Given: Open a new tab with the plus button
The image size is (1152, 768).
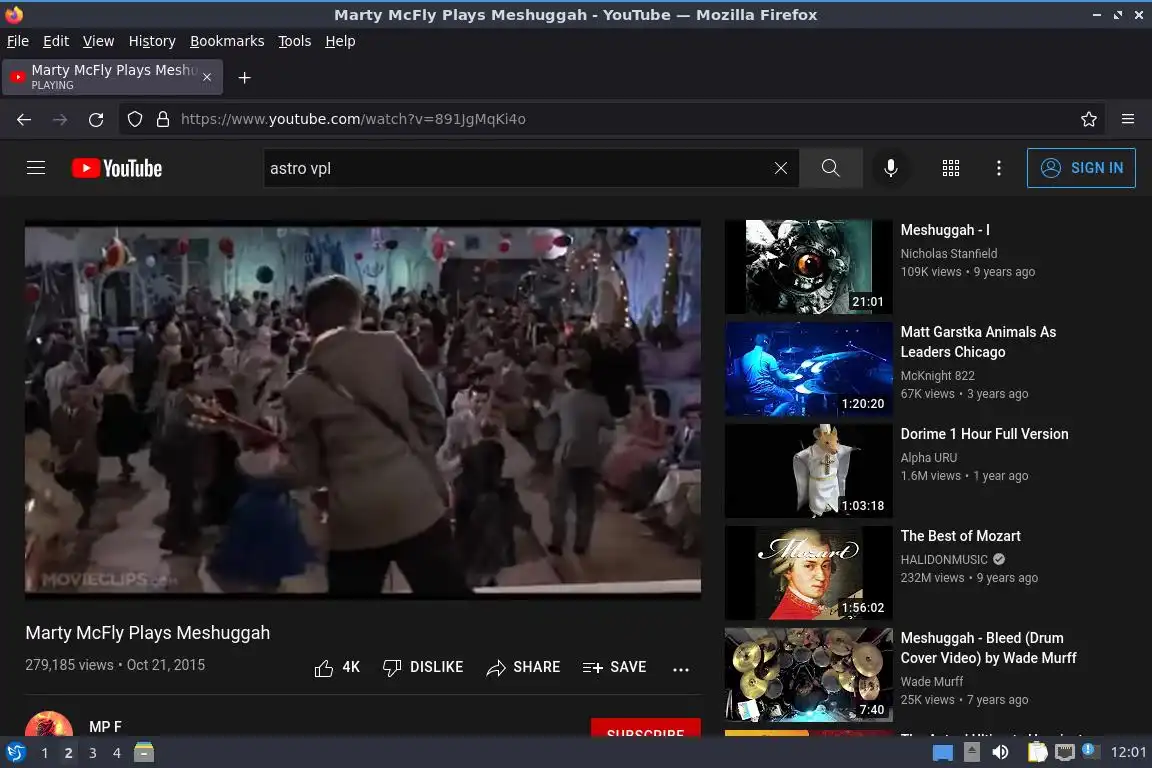Looking at the screenshot, I should click(245, 78).
